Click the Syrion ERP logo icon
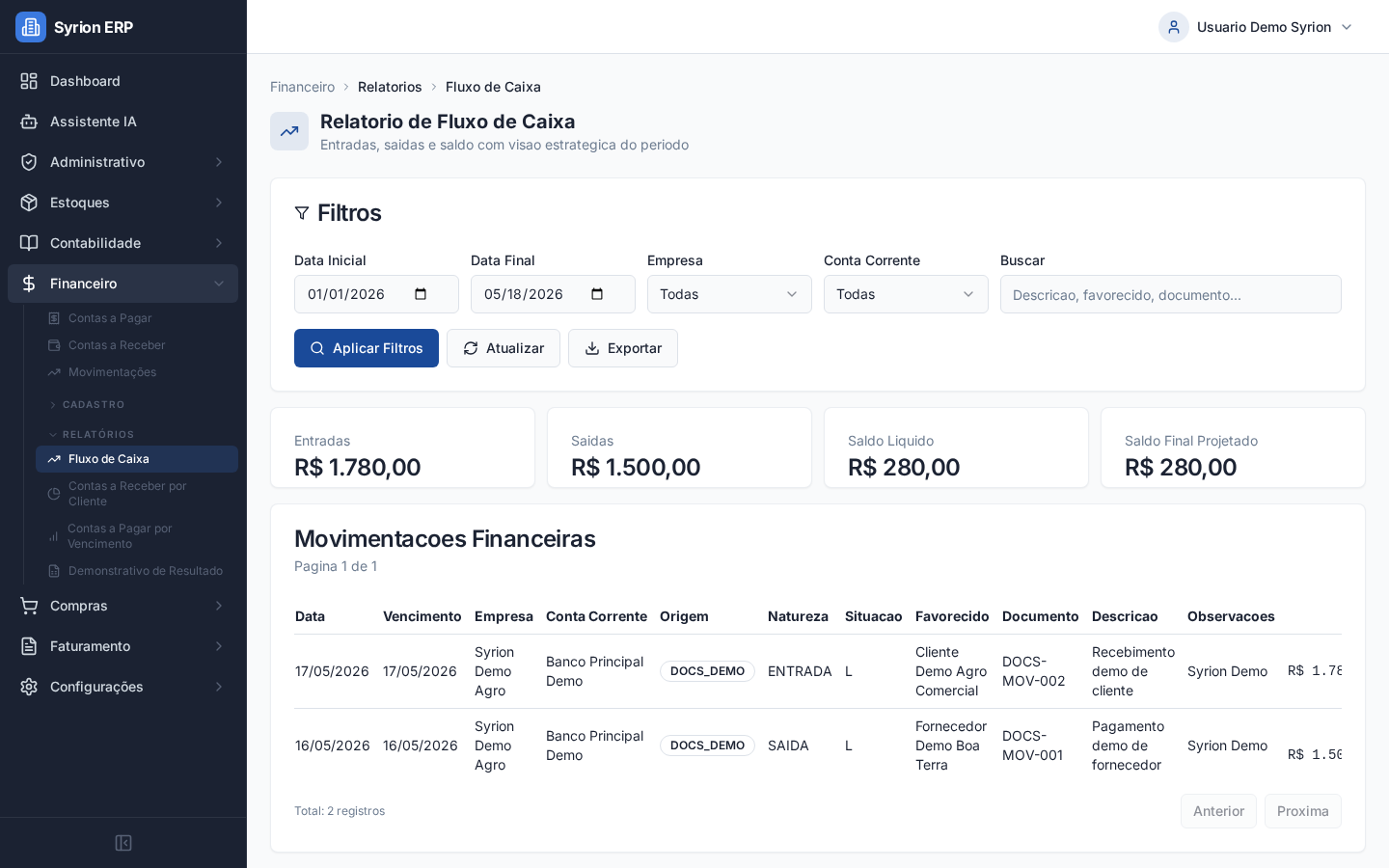Screen dimensions: 1389x868 tap(31, 27)
